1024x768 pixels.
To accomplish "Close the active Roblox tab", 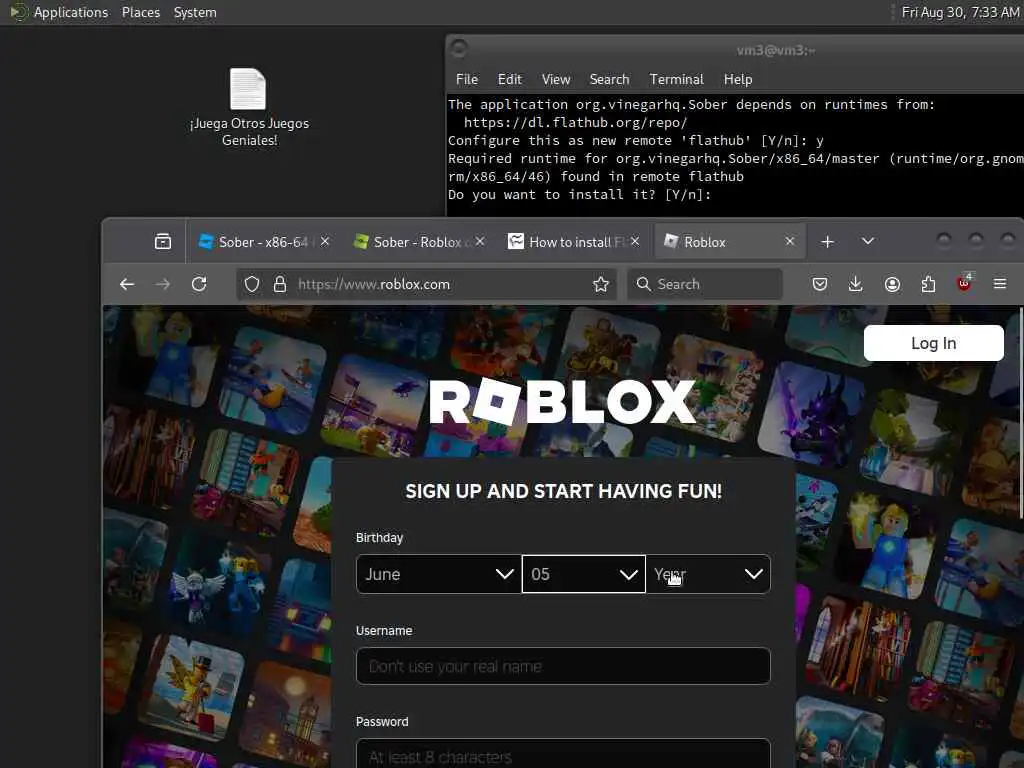I will click(790, 242).
